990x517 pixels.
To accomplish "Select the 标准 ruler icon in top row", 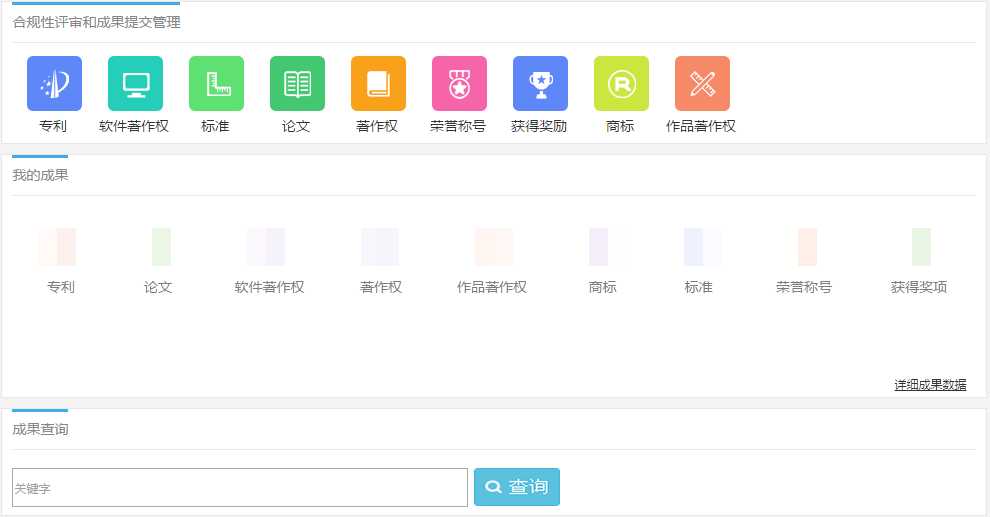I will 216,83.
